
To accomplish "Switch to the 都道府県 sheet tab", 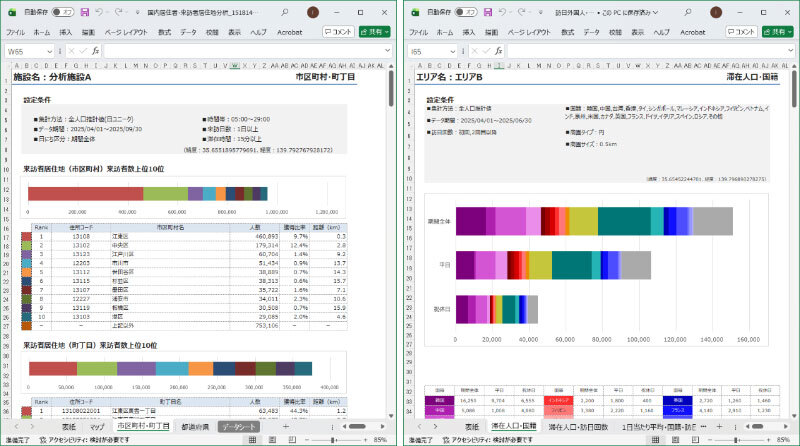I will 194,427.
